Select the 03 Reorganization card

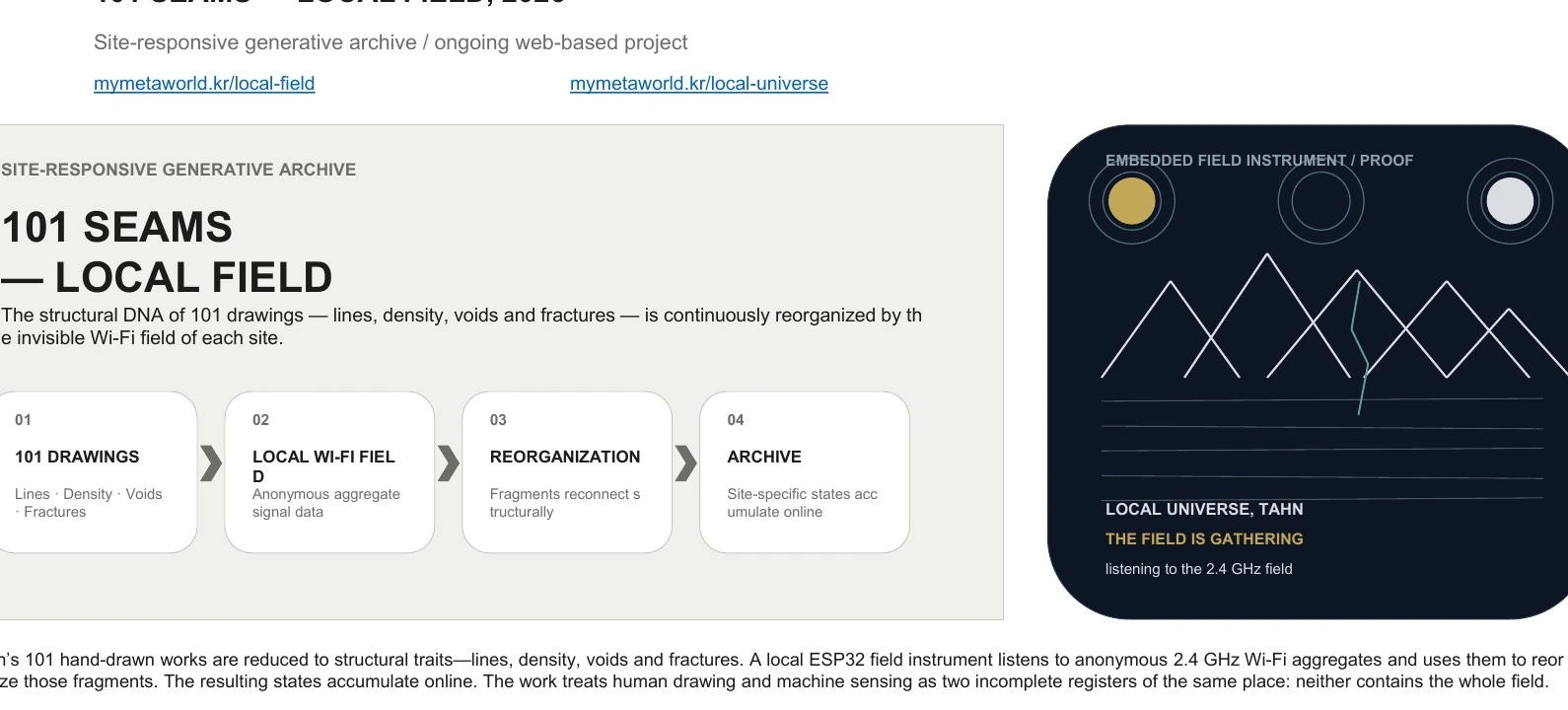coord(567,472)
